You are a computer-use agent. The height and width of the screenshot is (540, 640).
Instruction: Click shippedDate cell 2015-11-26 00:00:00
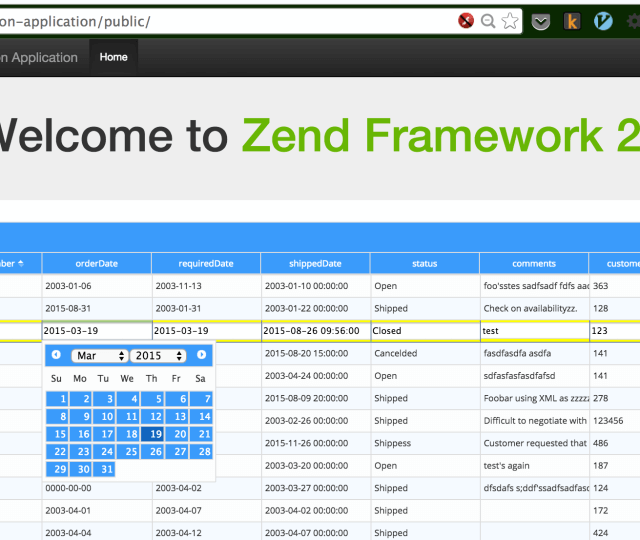pos(316,443)
